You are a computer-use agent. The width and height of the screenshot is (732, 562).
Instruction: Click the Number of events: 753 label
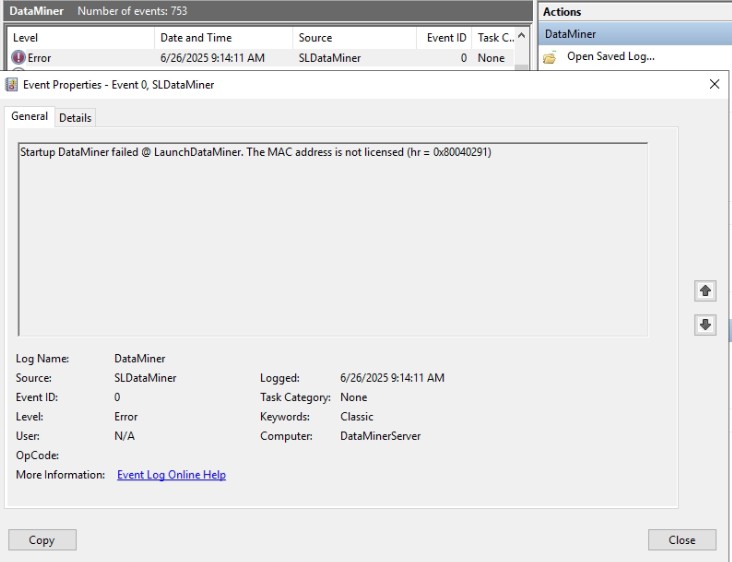[x=132, y=11]
